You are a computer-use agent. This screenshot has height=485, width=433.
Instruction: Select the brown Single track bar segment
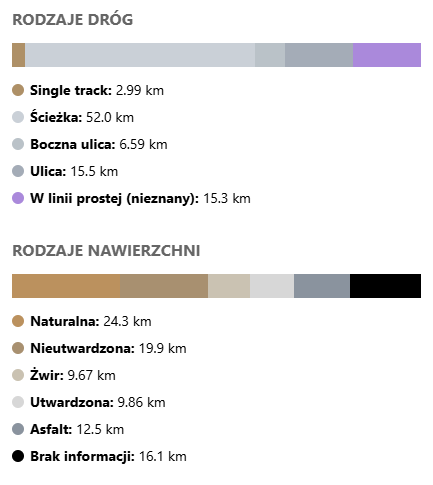[x=19, y=55]
